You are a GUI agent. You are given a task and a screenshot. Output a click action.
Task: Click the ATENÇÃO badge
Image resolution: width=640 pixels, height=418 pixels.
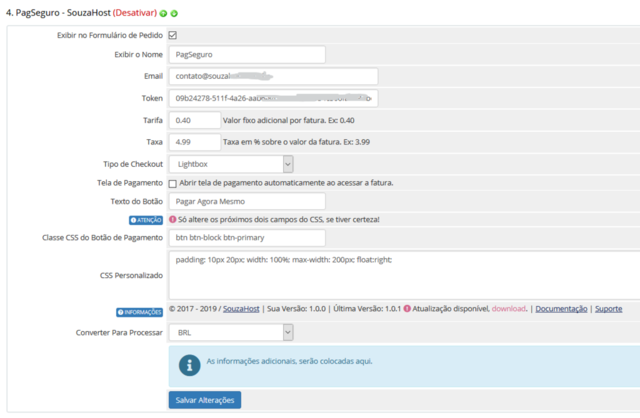[x=146, y=220]
